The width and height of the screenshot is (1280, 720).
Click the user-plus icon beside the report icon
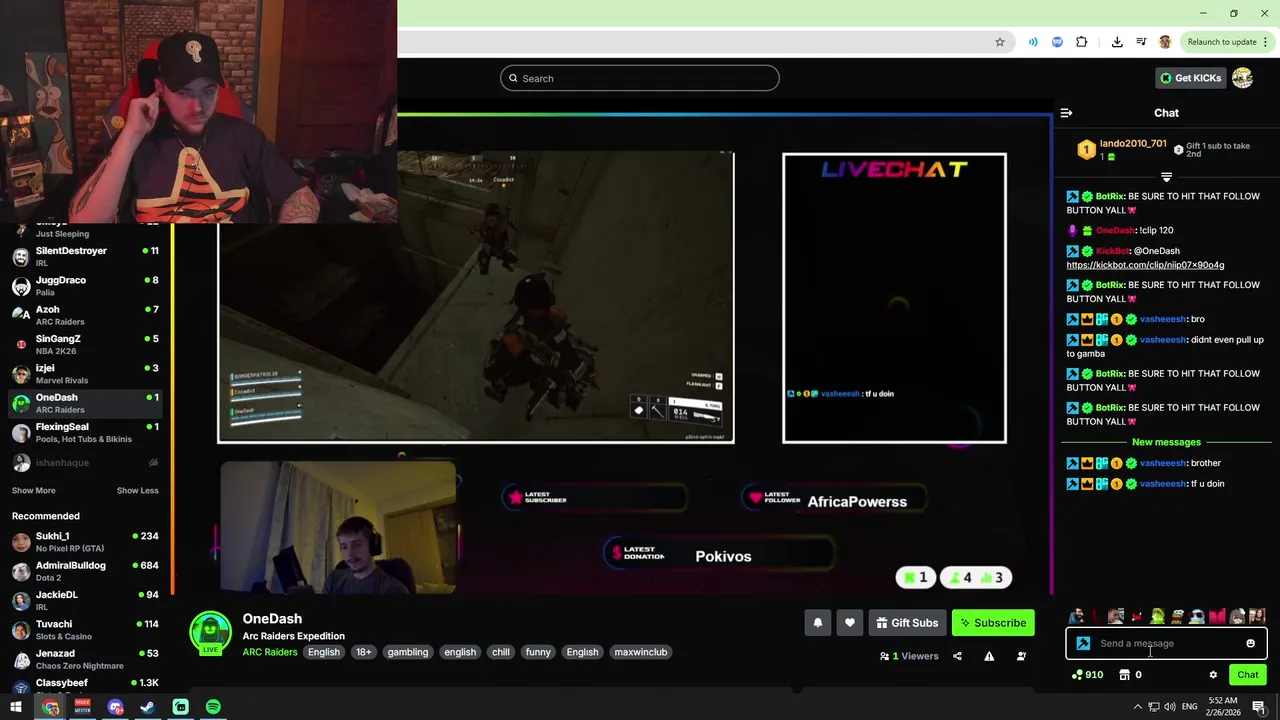[x=1021, y=656]
